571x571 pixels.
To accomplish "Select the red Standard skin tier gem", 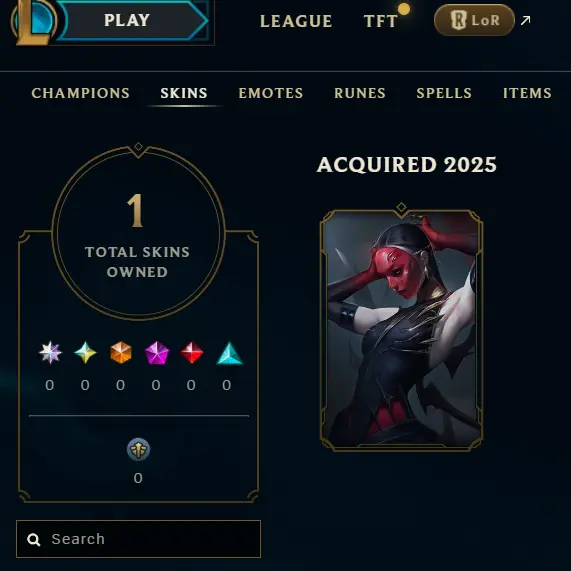I will (192, 353).
